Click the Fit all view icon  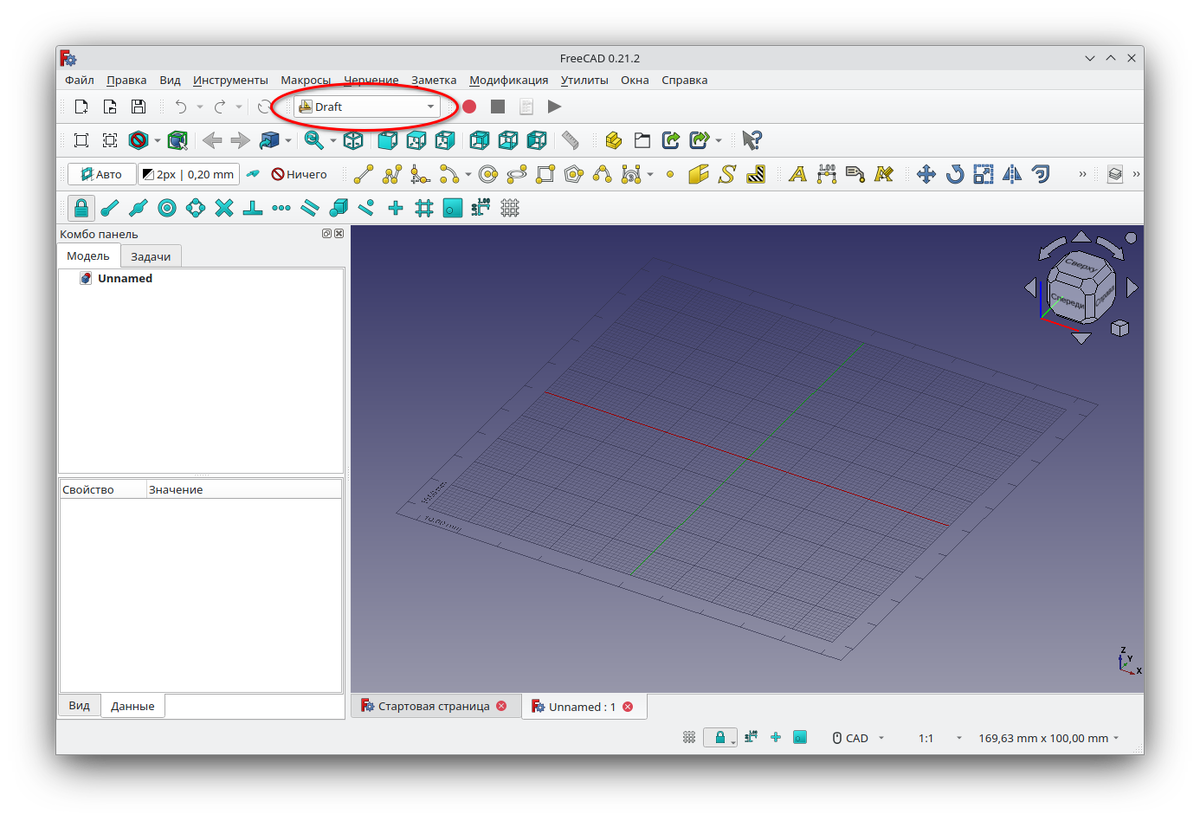pos(81,140)
